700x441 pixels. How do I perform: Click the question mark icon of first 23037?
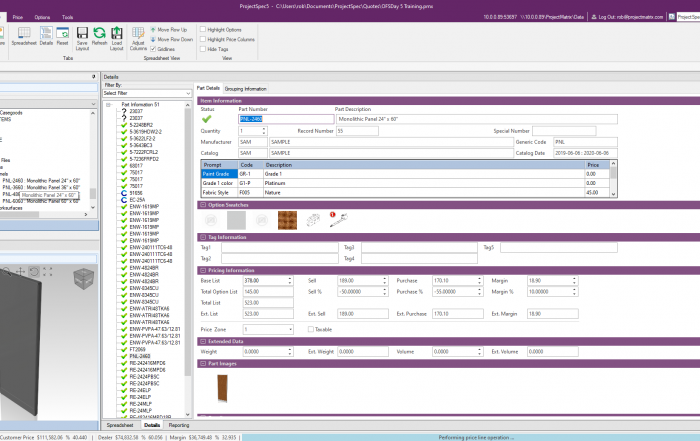(x=124, y=111)
